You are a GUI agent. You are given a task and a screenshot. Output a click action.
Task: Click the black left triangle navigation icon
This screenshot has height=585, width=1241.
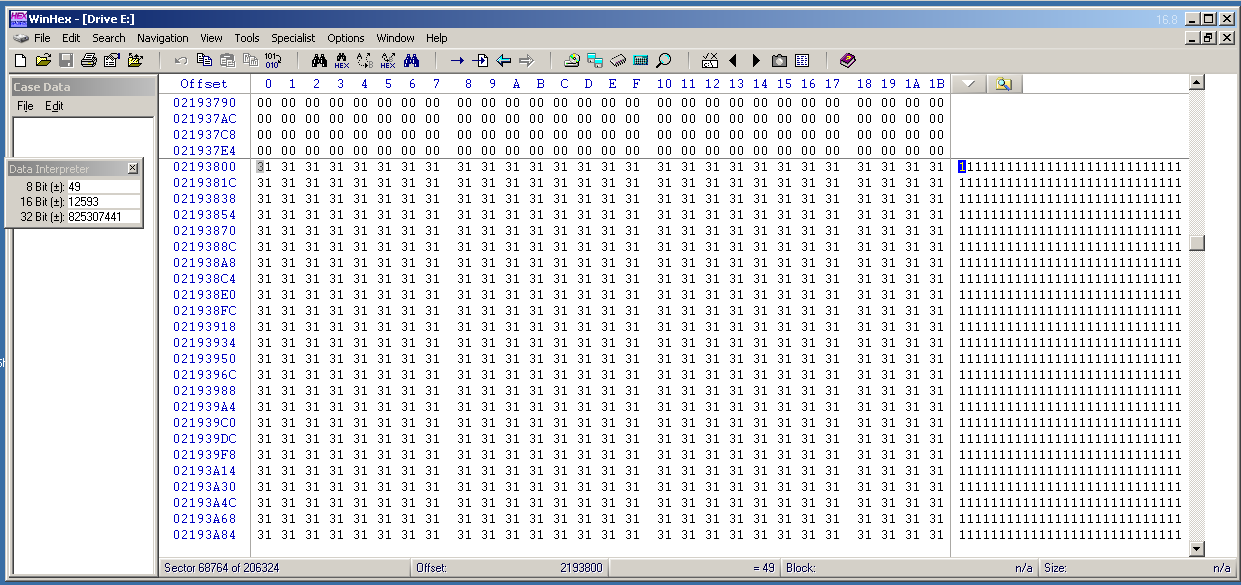click(733, 60)
